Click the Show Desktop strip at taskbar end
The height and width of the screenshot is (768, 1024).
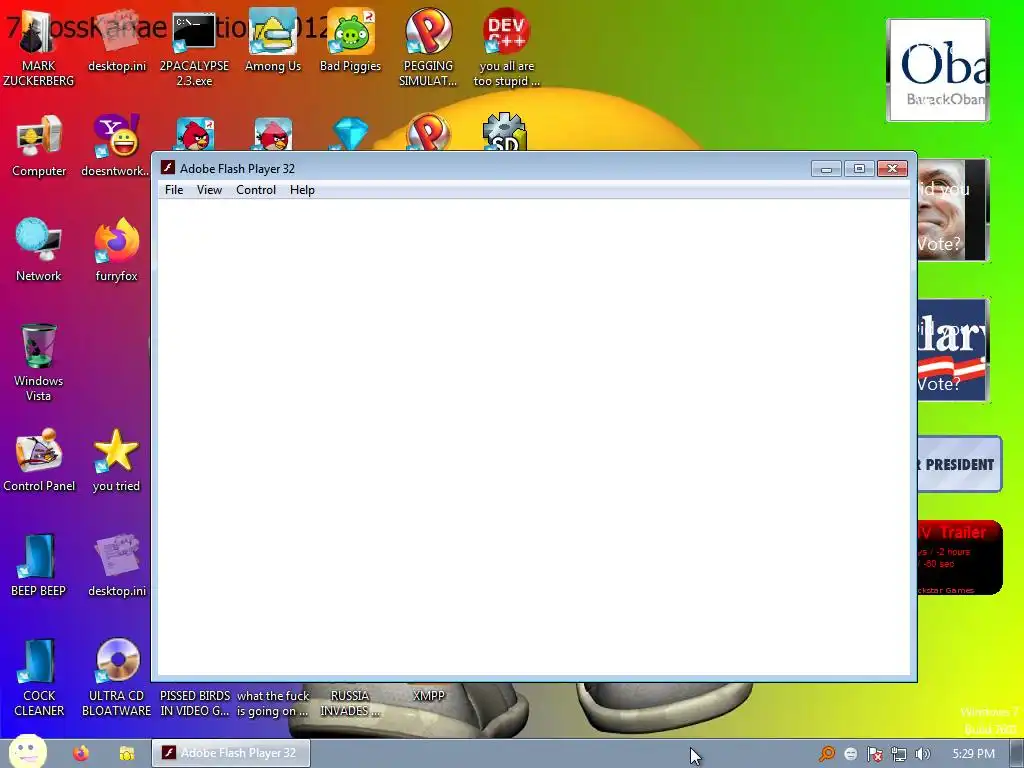pyautogui.click(x=1017, y=754)
